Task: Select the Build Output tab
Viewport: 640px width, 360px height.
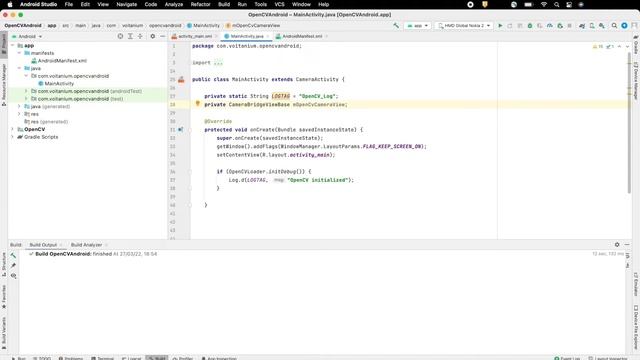Action: (43, 245)
